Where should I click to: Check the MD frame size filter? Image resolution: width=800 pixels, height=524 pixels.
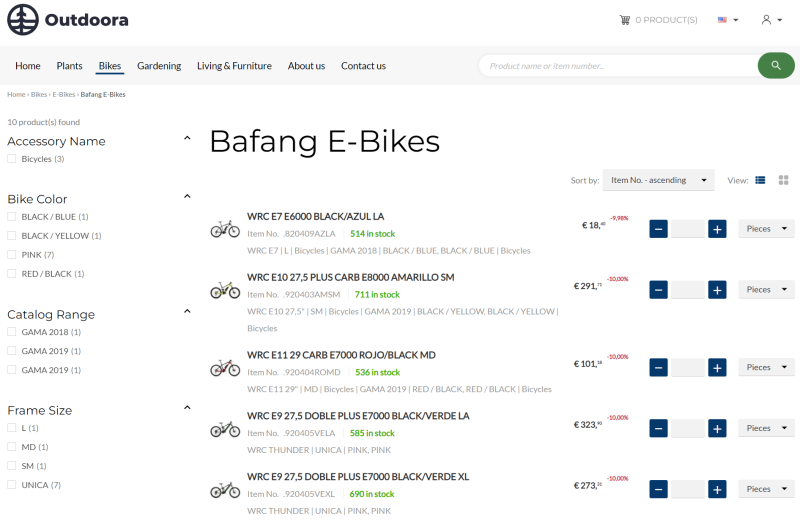click(x=12, y=447)
